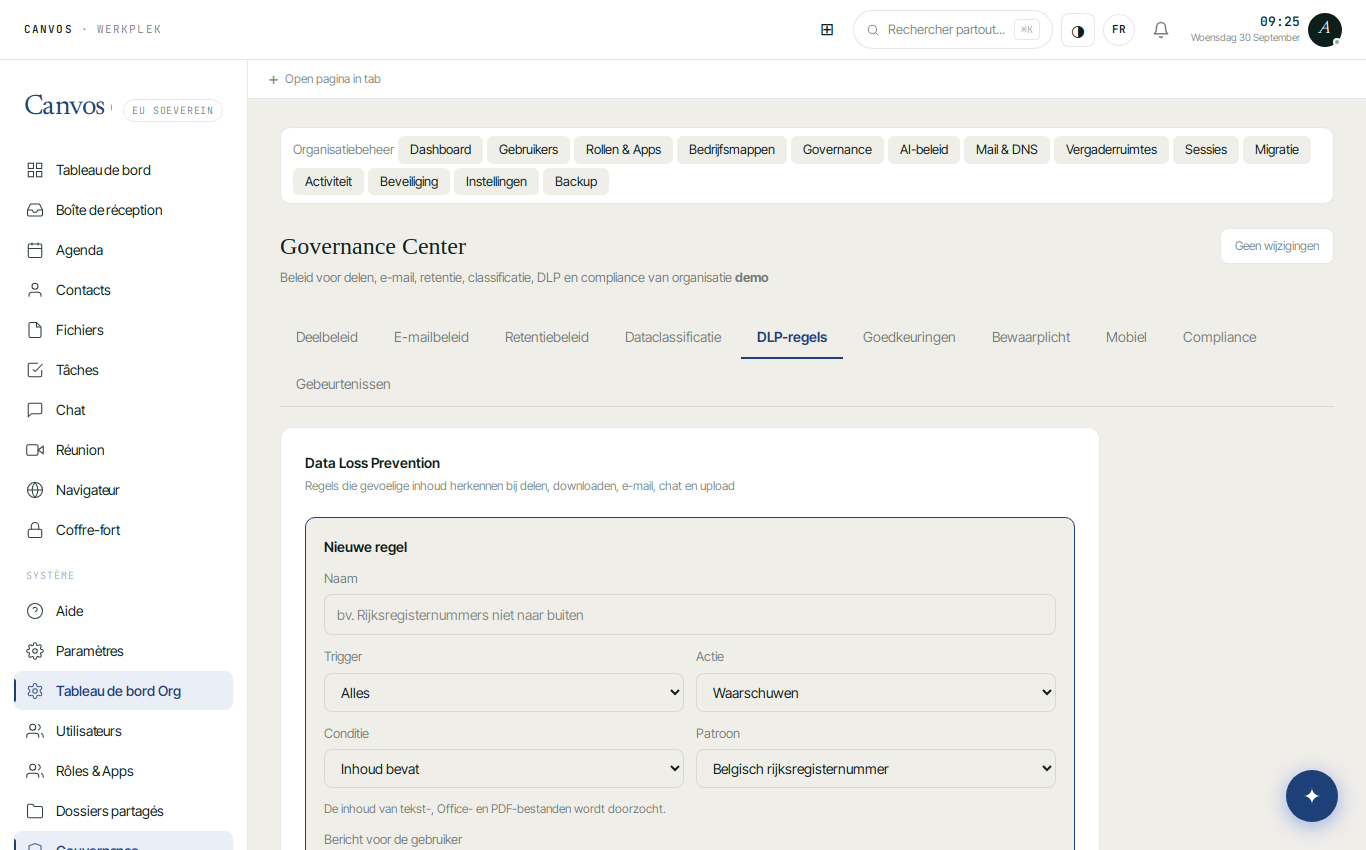Switch to the Compliance tab

(1219, 337)
